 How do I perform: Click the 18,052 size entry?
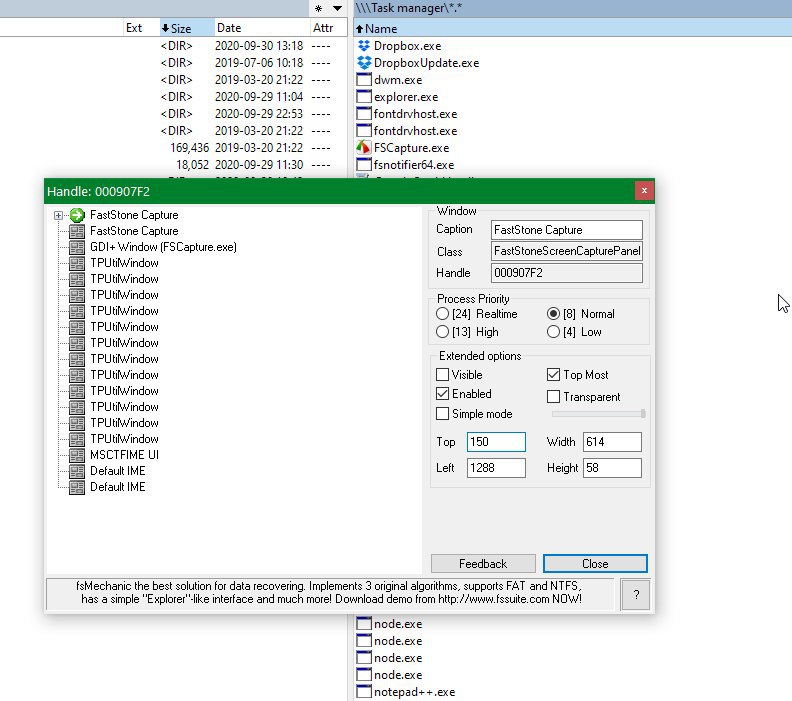pos(192,165)
